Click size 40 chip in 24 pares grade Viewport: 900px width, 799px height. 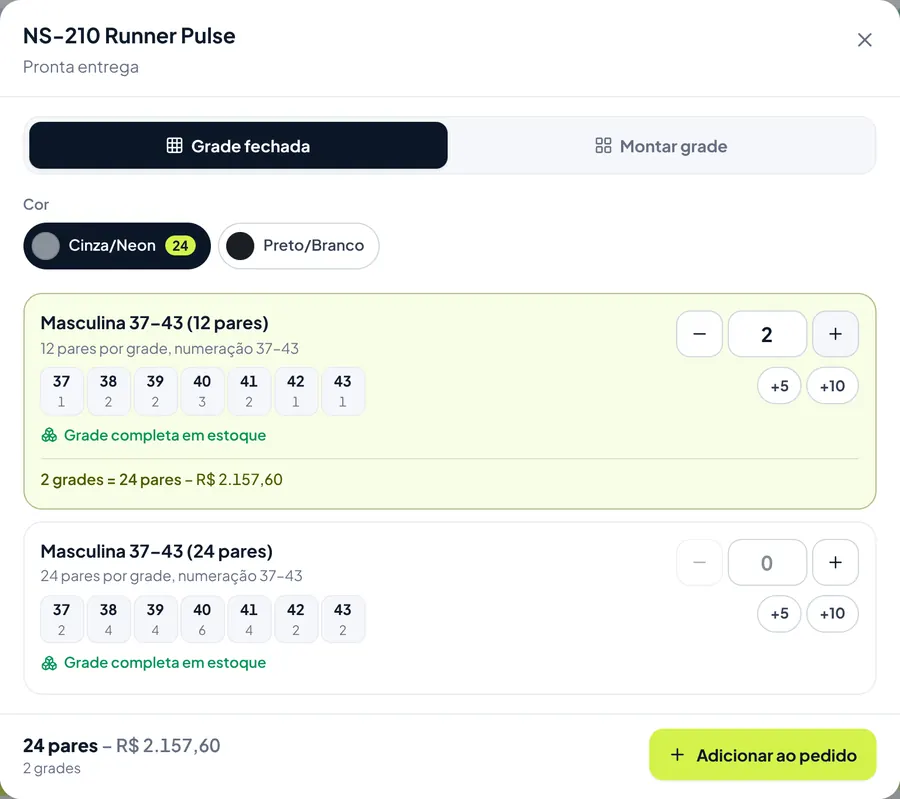coord(202,619)
